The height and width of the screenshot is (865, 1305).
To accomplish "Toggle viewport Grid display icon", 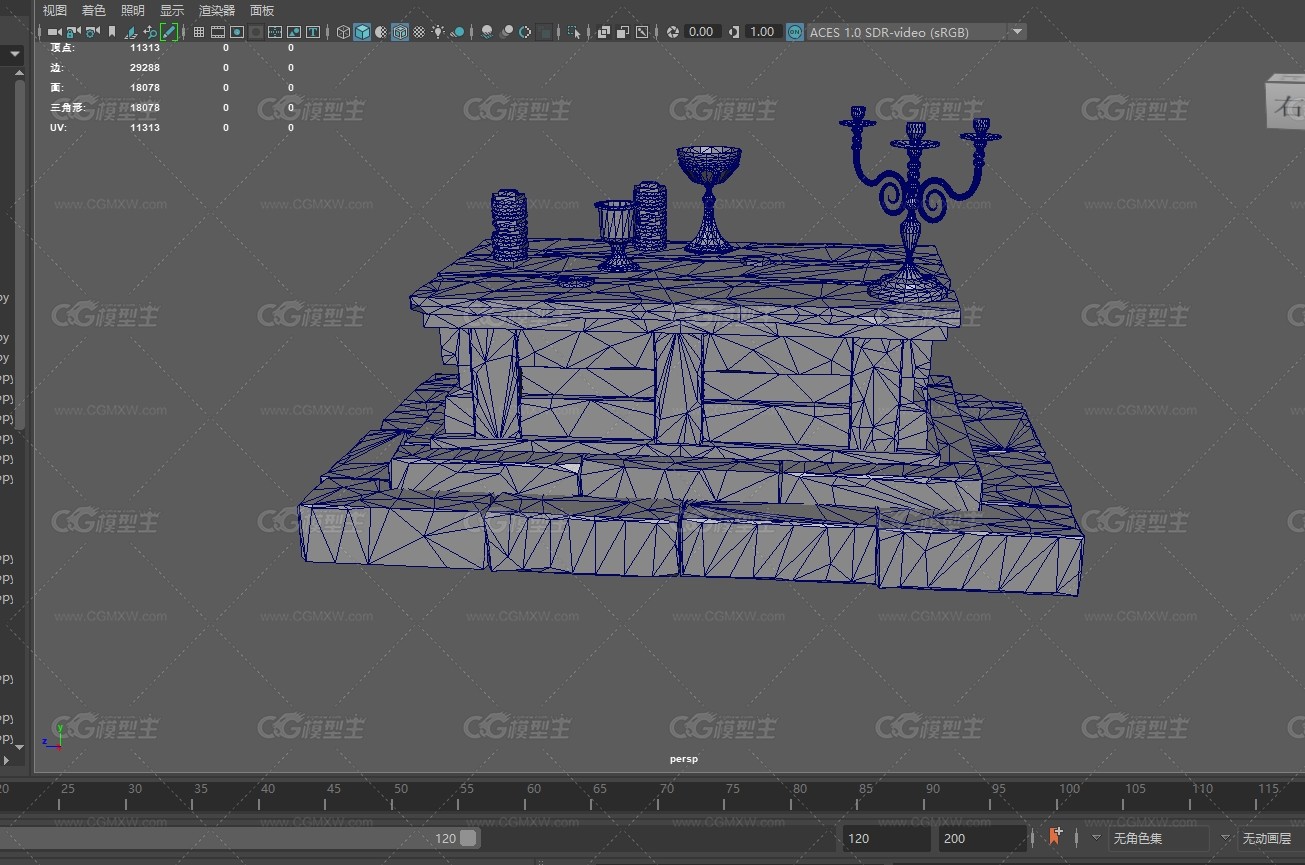I will [198, 32].
